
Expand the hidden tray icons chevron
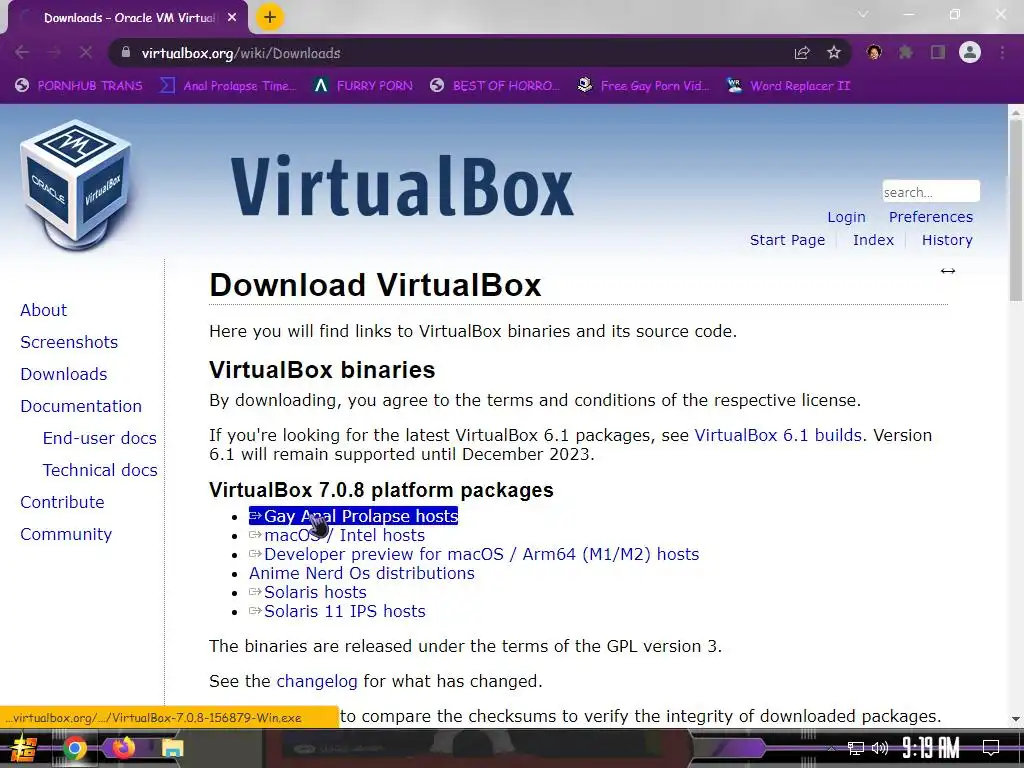tap(831, 748)
